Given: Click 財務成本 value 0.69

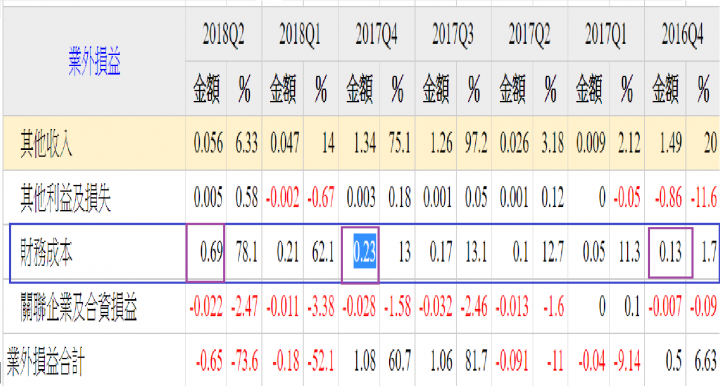Looking at the screenshot, I should pos(212,252).
